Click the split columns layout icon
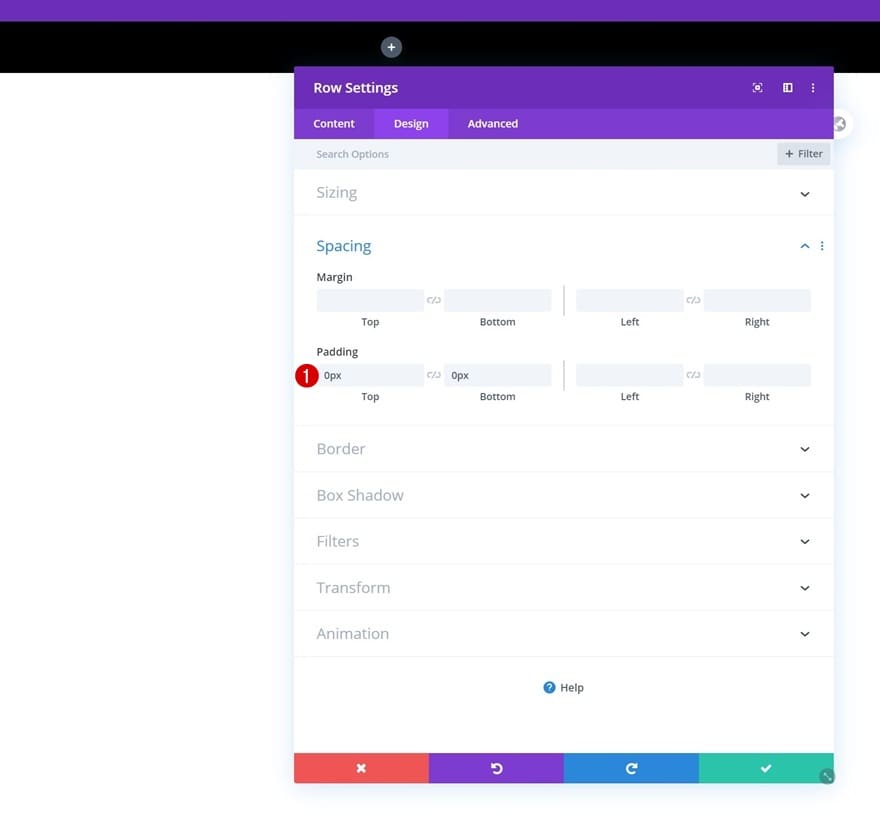880x821 pixels. (787, 88)
